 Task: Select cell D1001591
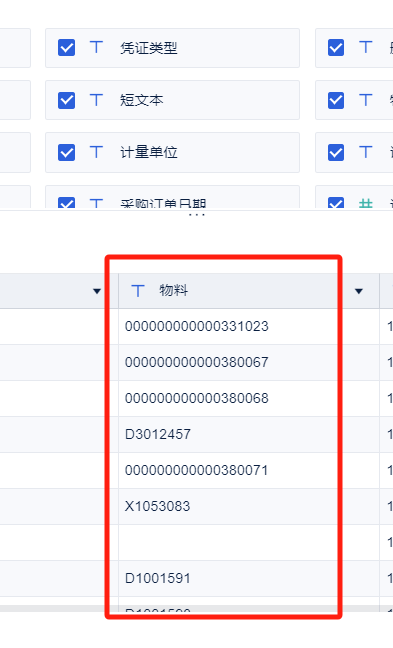click(249, 578)
